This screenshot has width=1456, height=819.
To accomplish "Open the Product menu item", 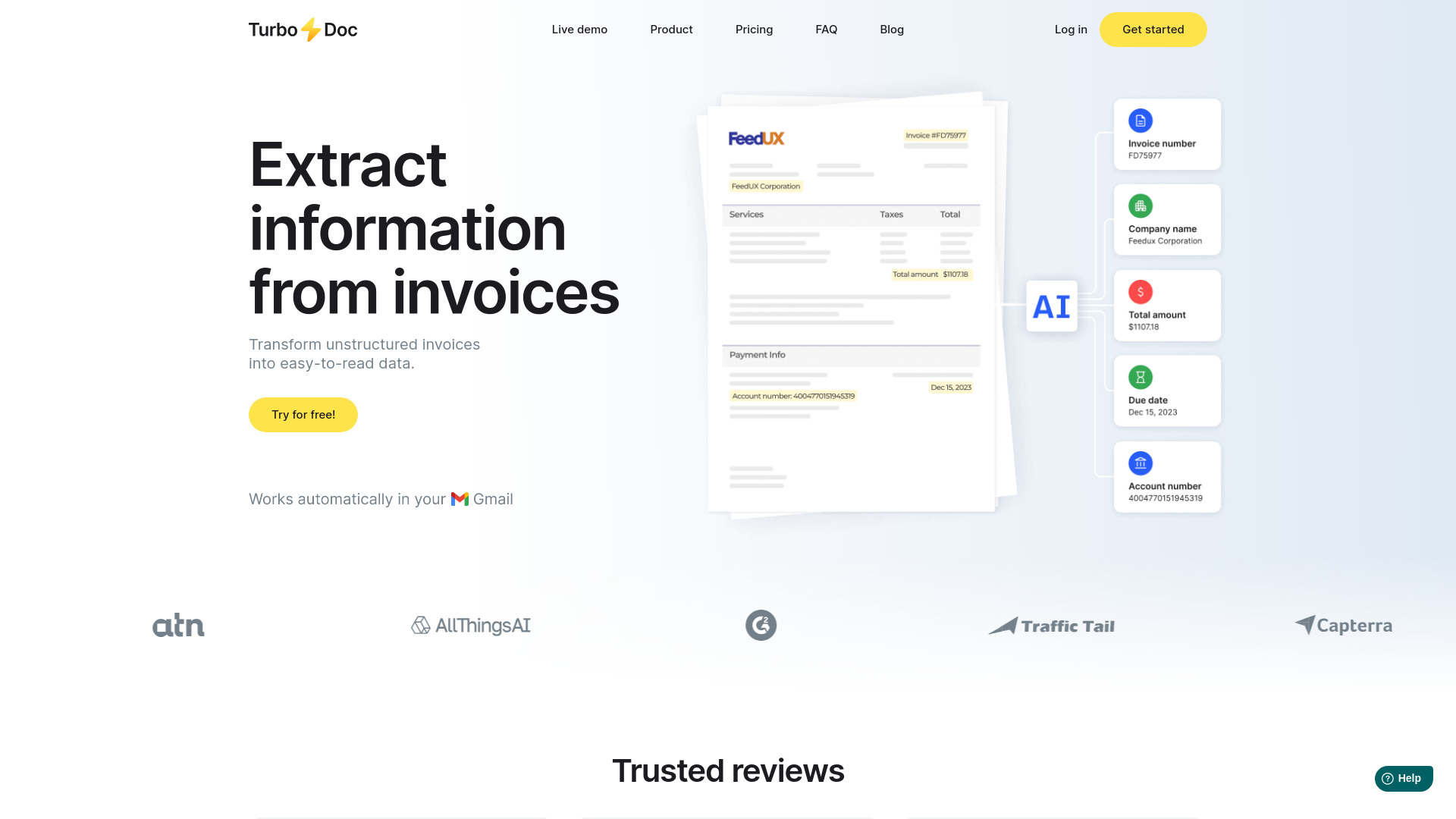I will (x=671, y=29).
